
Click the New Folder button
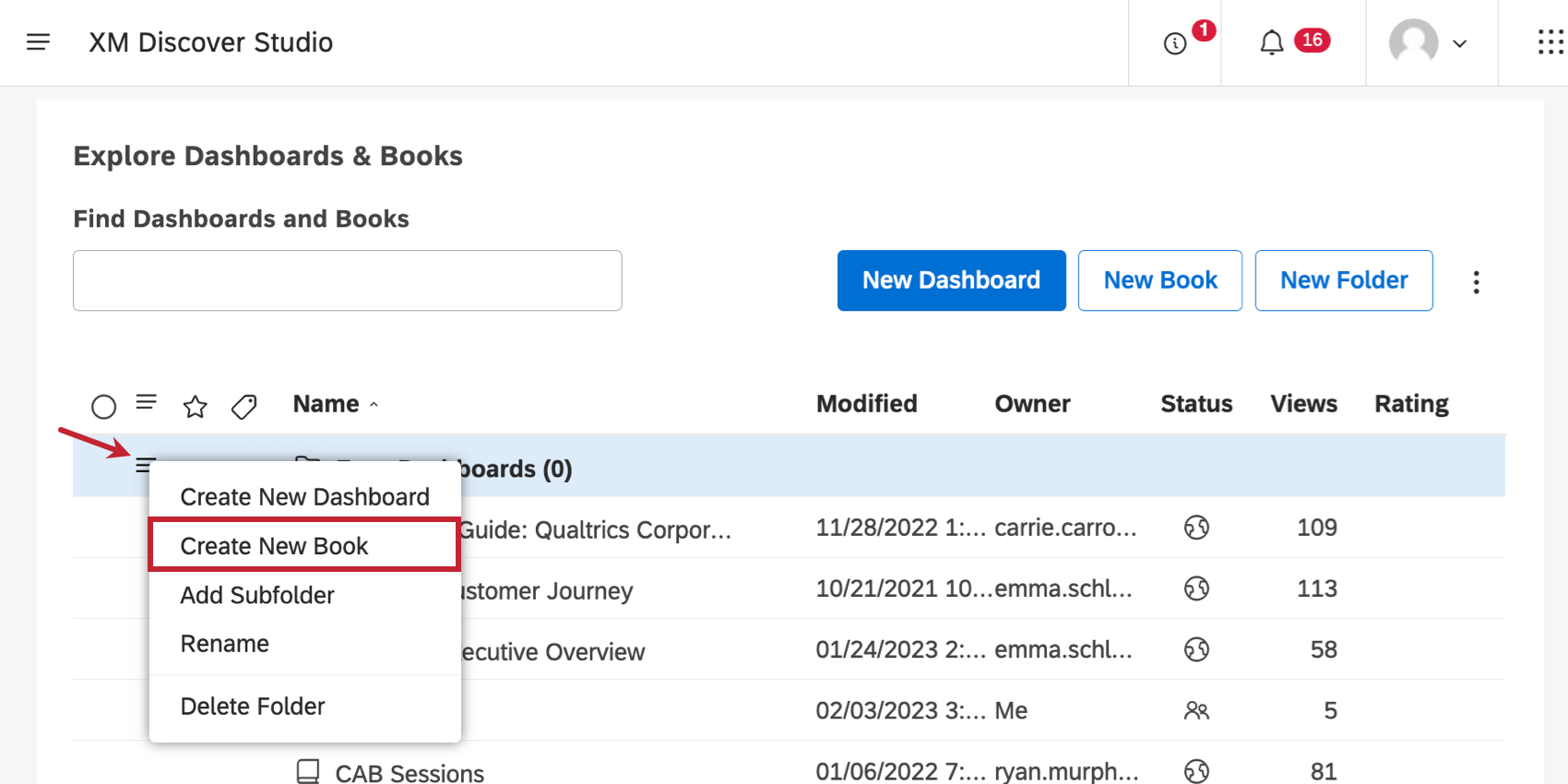coord(1343,280)
